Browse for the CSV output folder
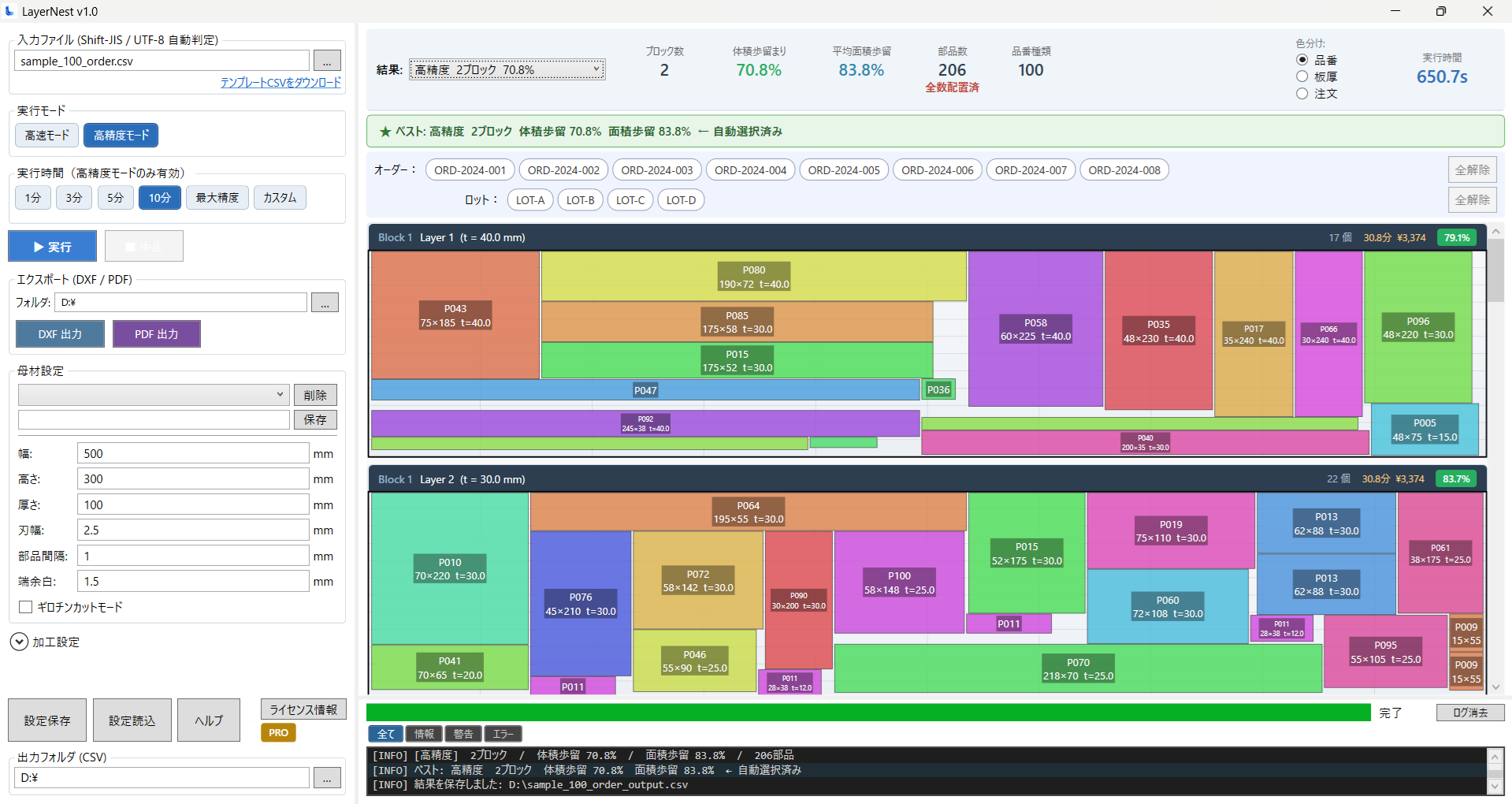Screen dimensions: 1512x804 click(326, 777)
